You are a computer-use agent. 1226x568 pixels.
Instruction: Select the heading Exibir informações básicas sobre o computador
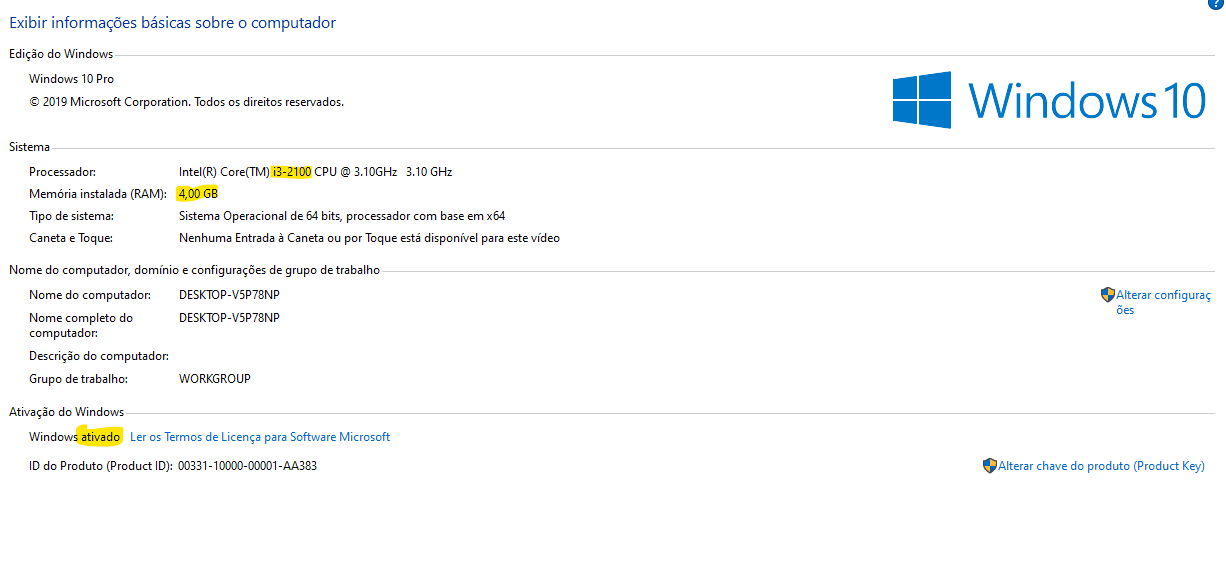pyautogui.click(x=173, y=23)
